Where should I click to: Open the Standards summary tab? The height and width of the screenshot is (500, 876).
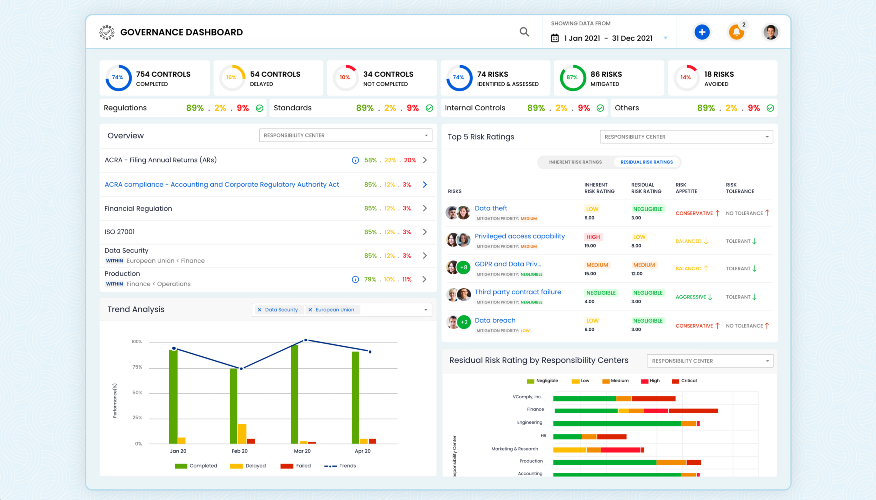click(353, 108)
